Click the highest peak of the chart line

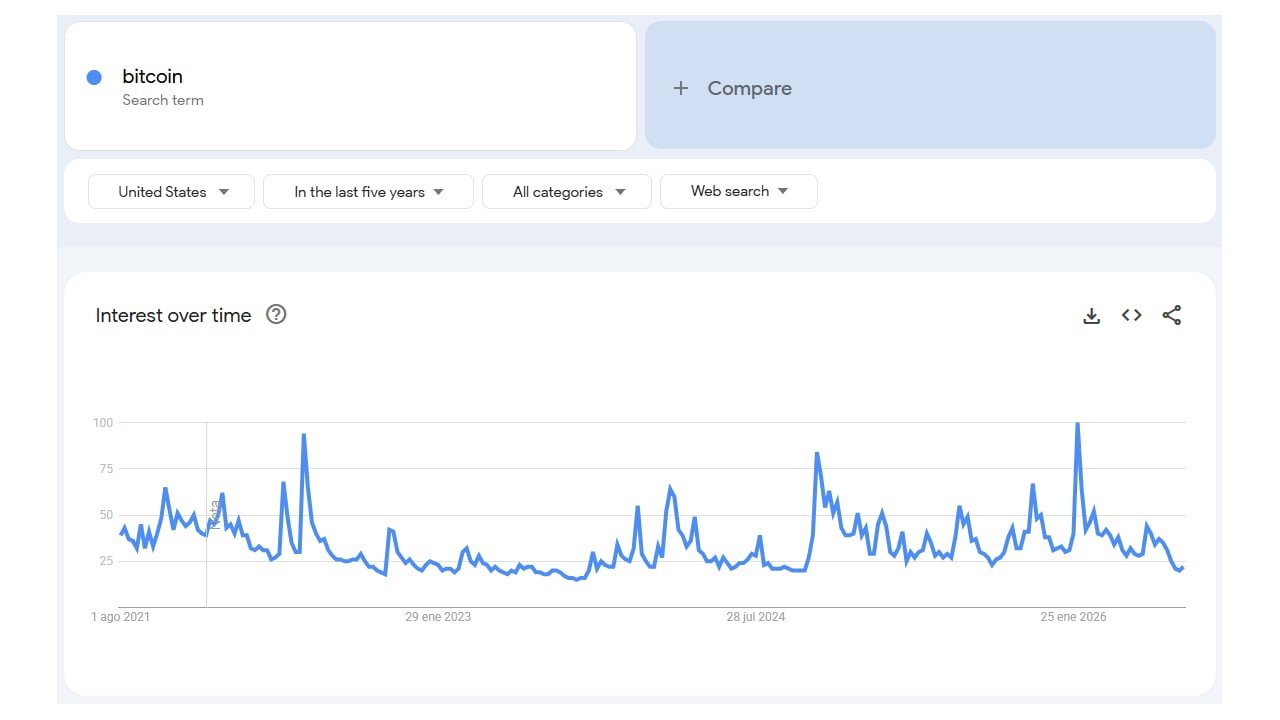tap(1077, 424)
